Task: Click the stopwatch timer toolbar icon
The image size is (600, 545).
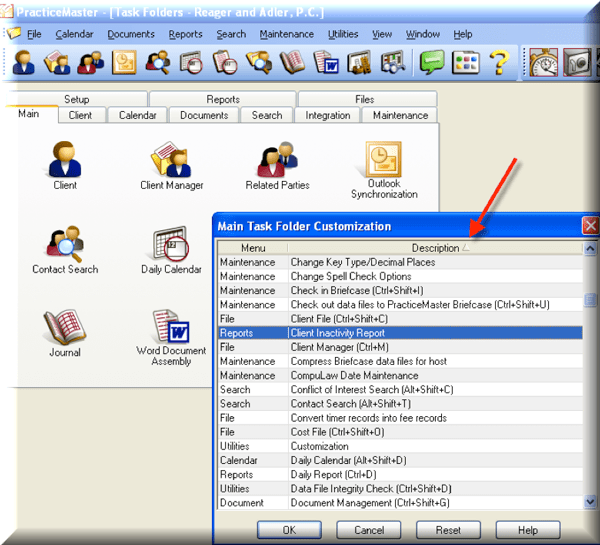Action: (x=543, y=62)
